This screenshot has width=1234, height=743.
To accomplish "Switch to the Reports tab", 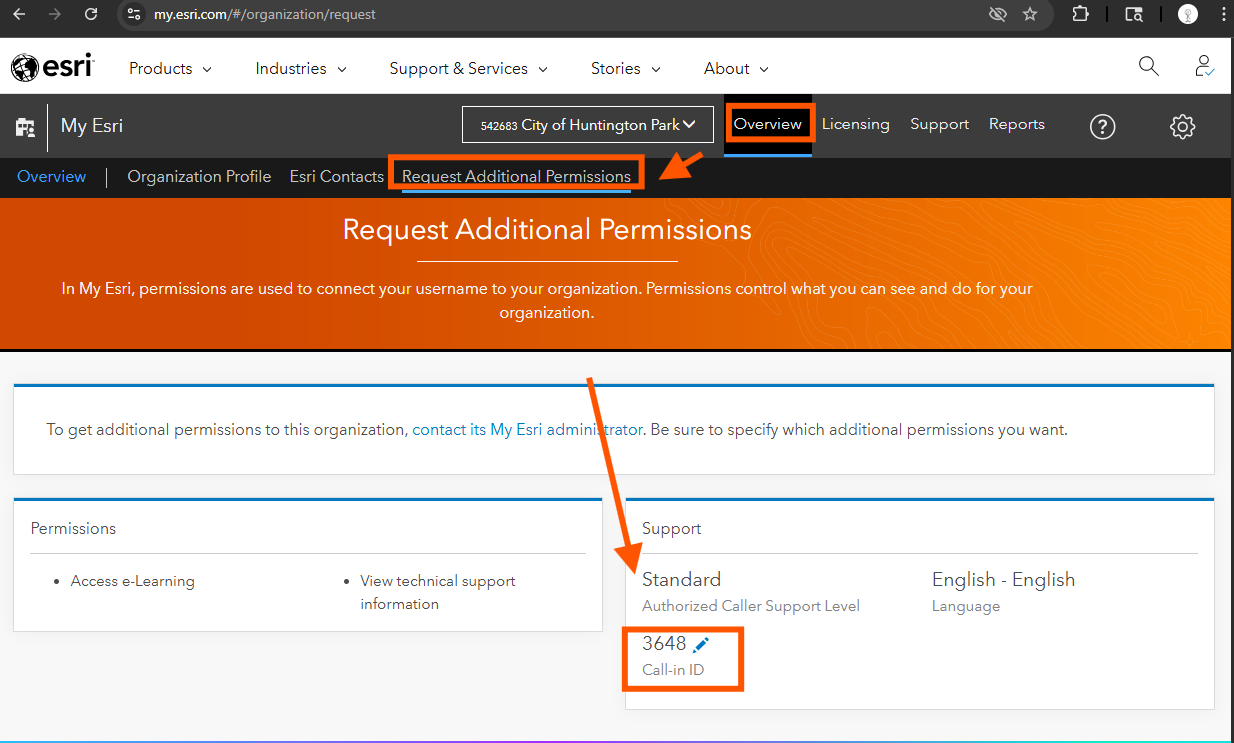I will click(x=1016, y=124).
